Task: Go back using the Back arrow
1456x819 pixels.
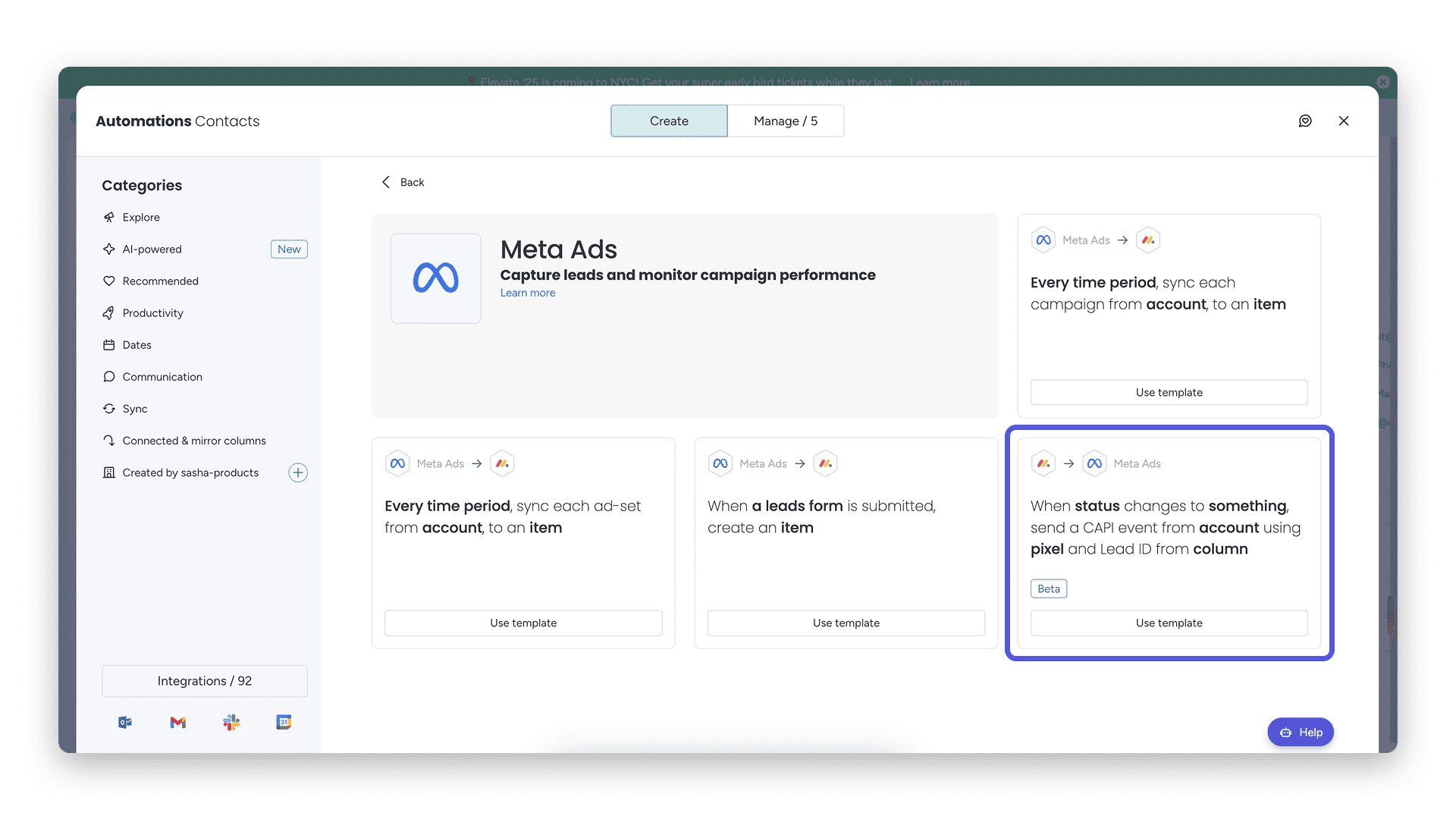Action: tap(403, 183)
